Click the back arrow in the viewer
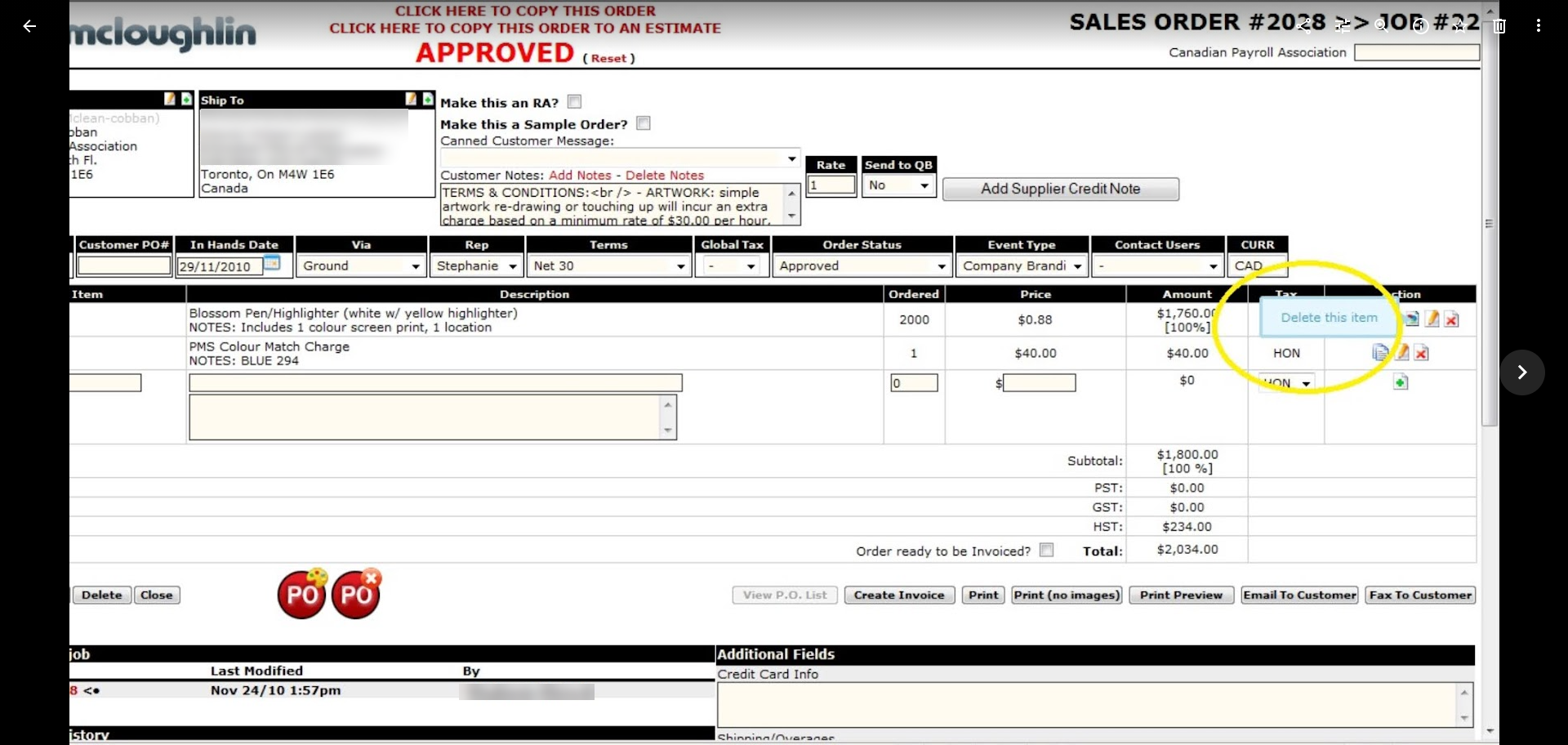The image size is (1568, 745). click(x=29, y=26)
